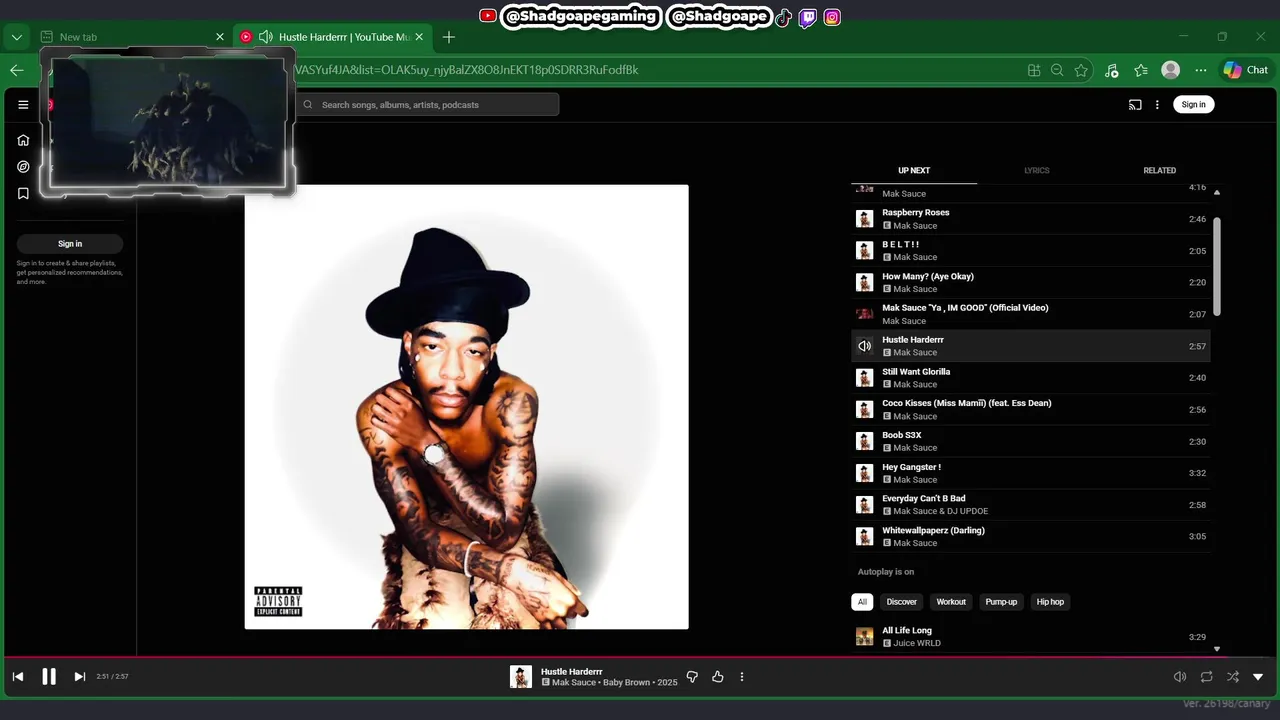
Task: Switch to the New tab browser tab
Action: coord(132,37)
